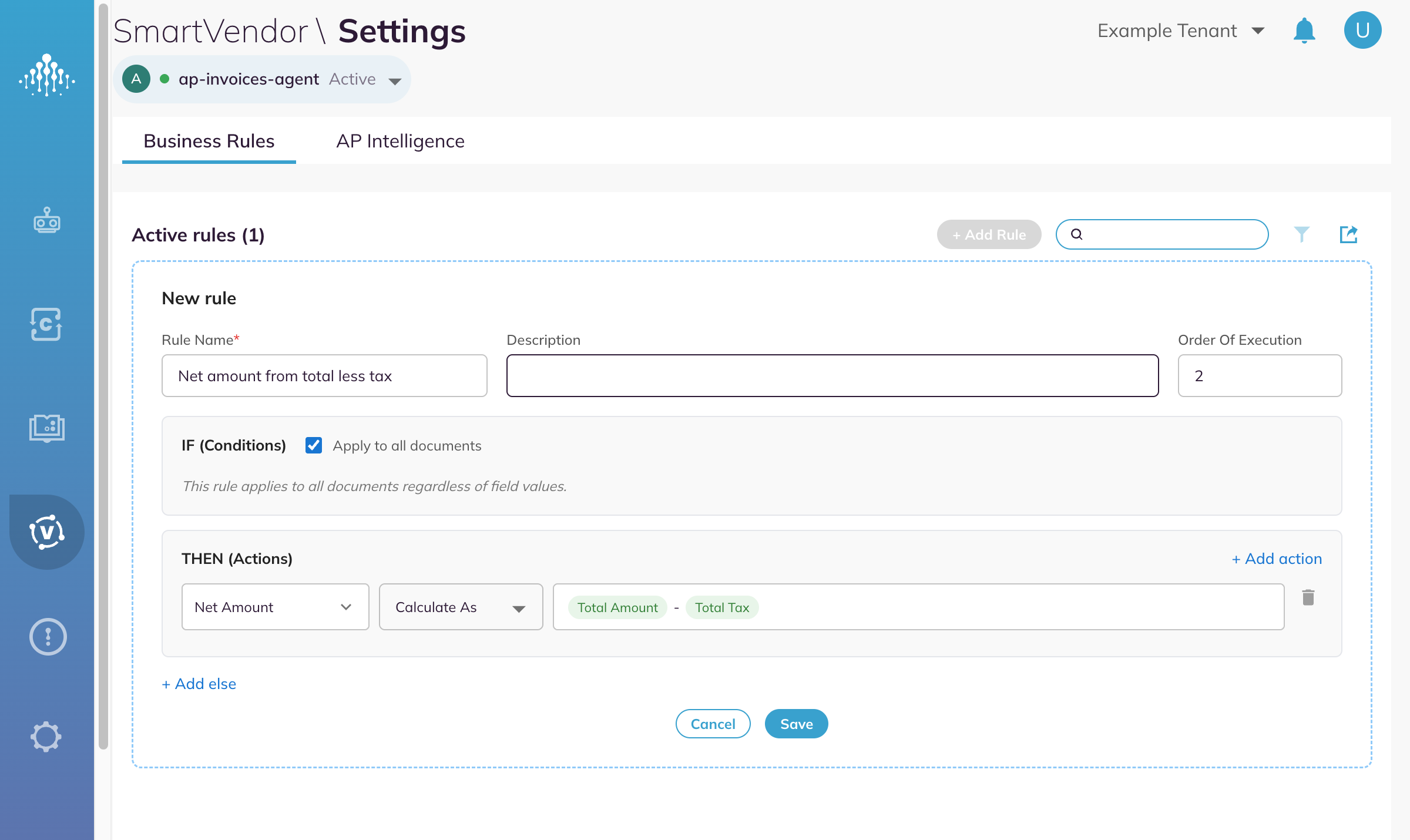The image size is (1410, 840).
Task: Click the SmartVendor dotted logo icon
Action: click(47, 76)
